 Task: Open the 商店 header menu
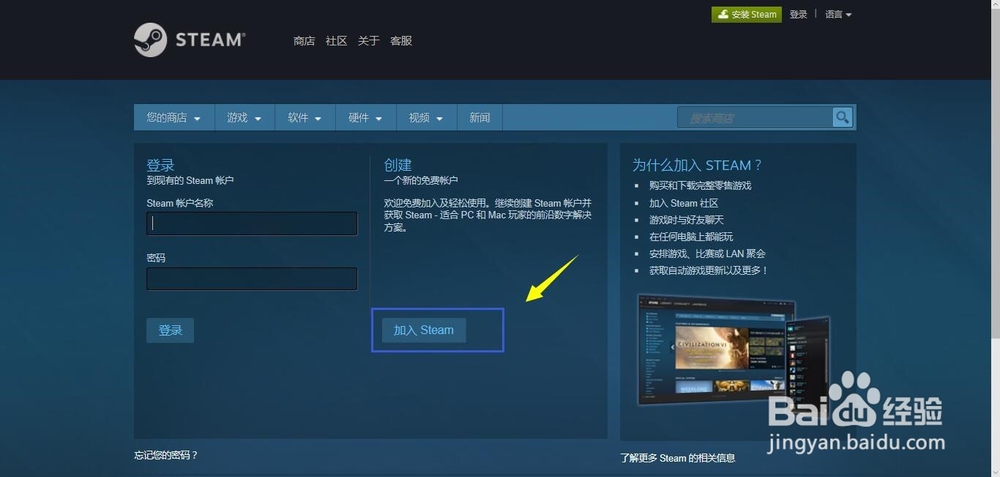click(x=304, y=41)
